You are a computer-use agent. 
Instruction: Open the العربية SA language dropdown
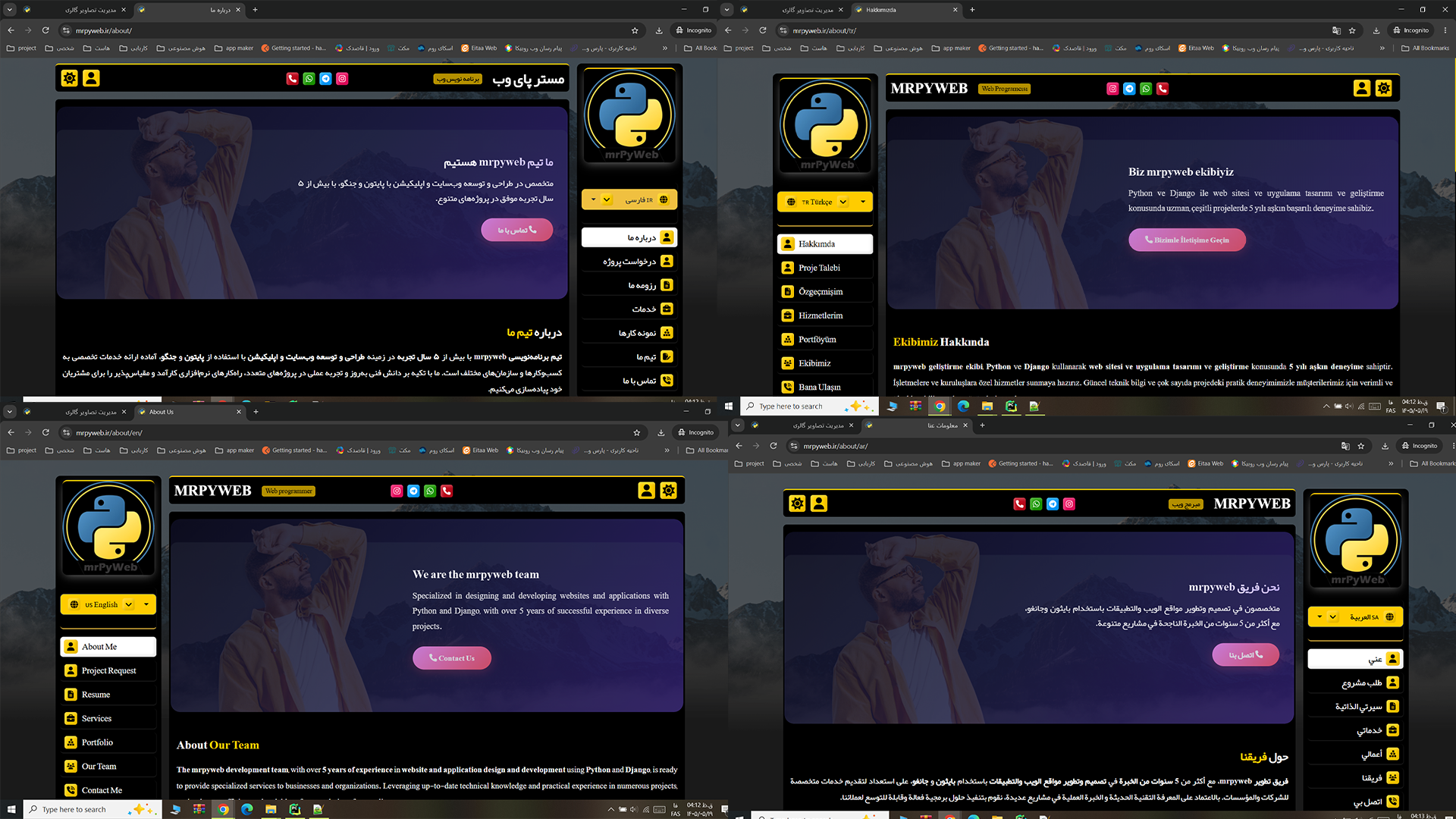[x=1355, y=617]
